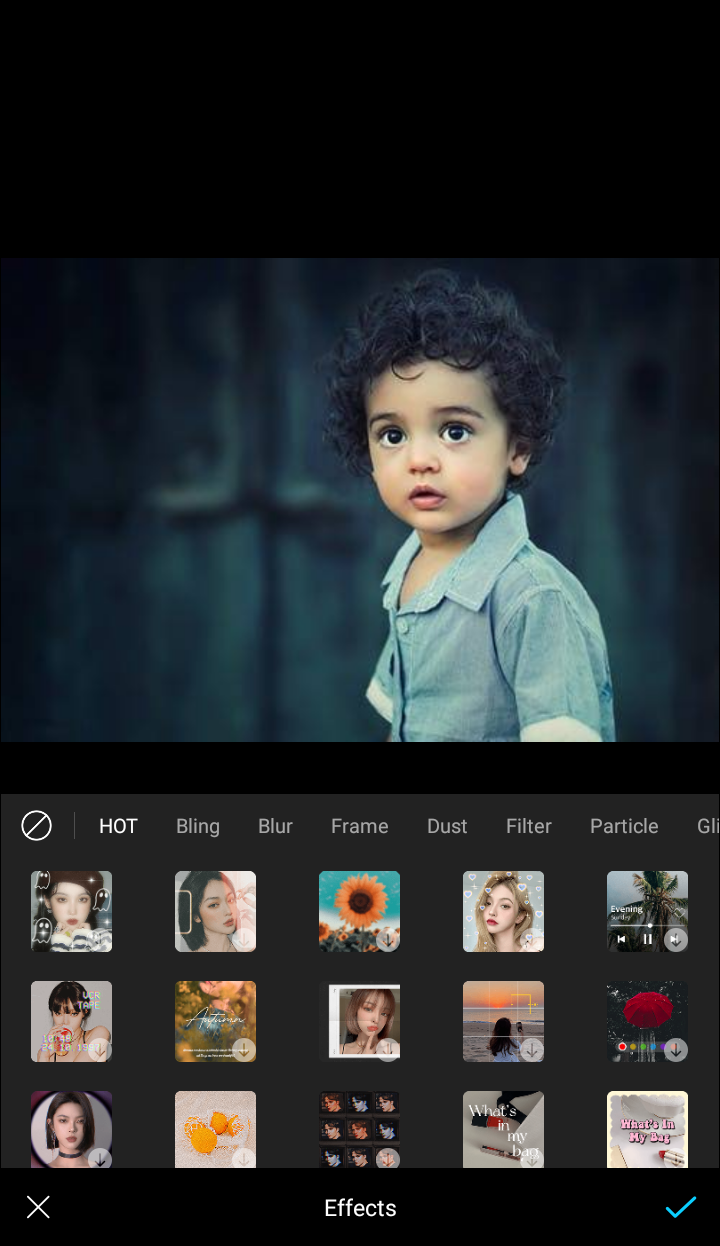Tap the child photo preview
This screenshot has width=720, height=1246.
coord(360,500)
